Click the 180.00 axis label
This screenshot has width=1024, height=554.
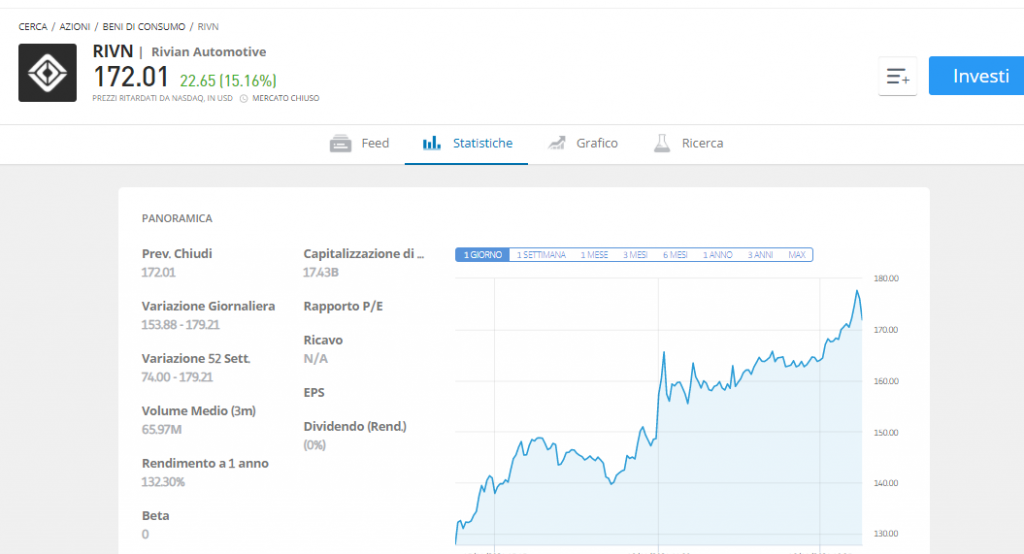coord(886,278)
